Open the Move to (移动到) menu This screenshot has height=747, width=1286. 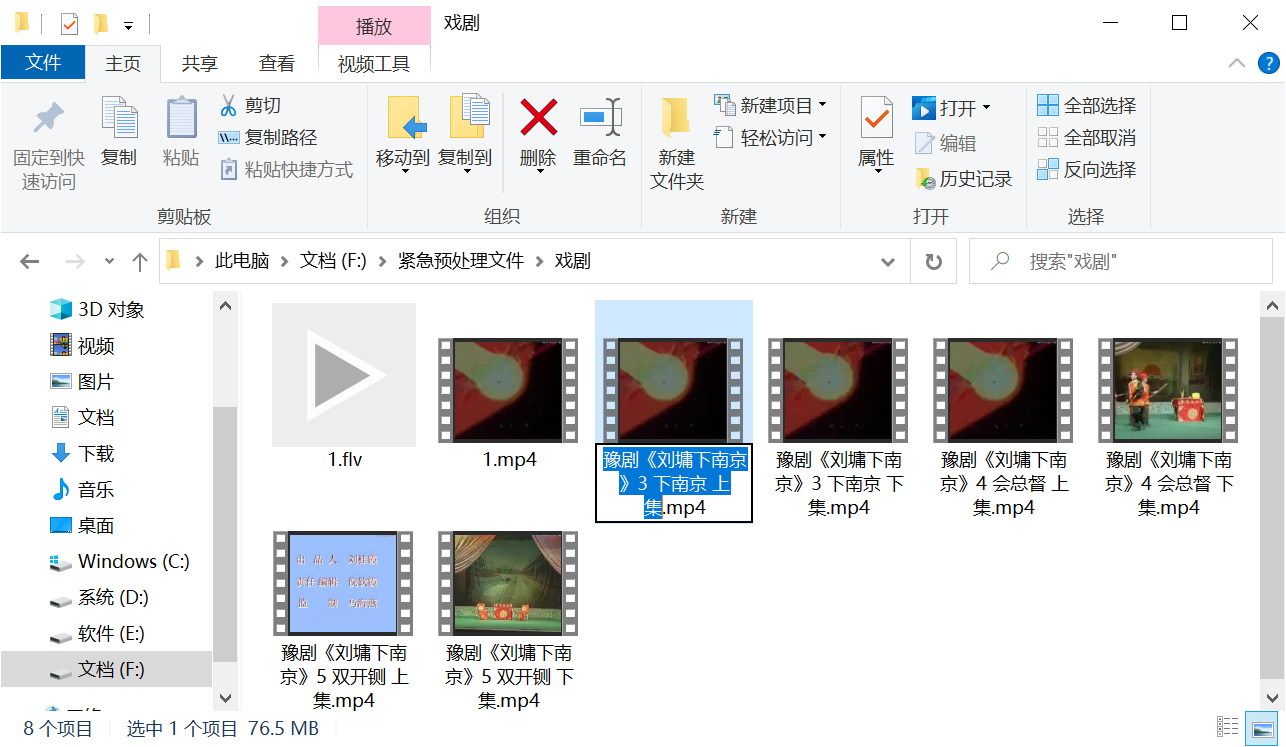coord(403,135)
